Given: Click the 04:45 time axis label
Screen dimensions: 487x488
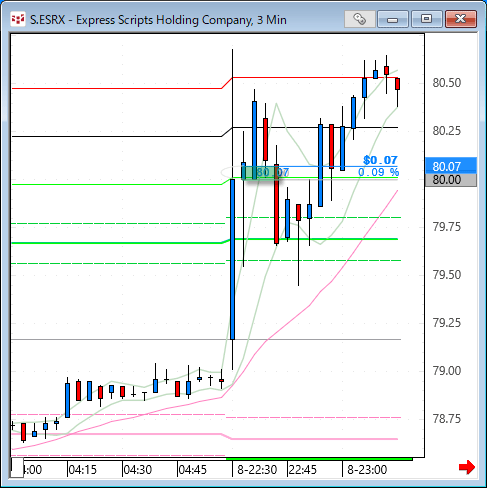Looking at the screenshot, I should 192,470.
